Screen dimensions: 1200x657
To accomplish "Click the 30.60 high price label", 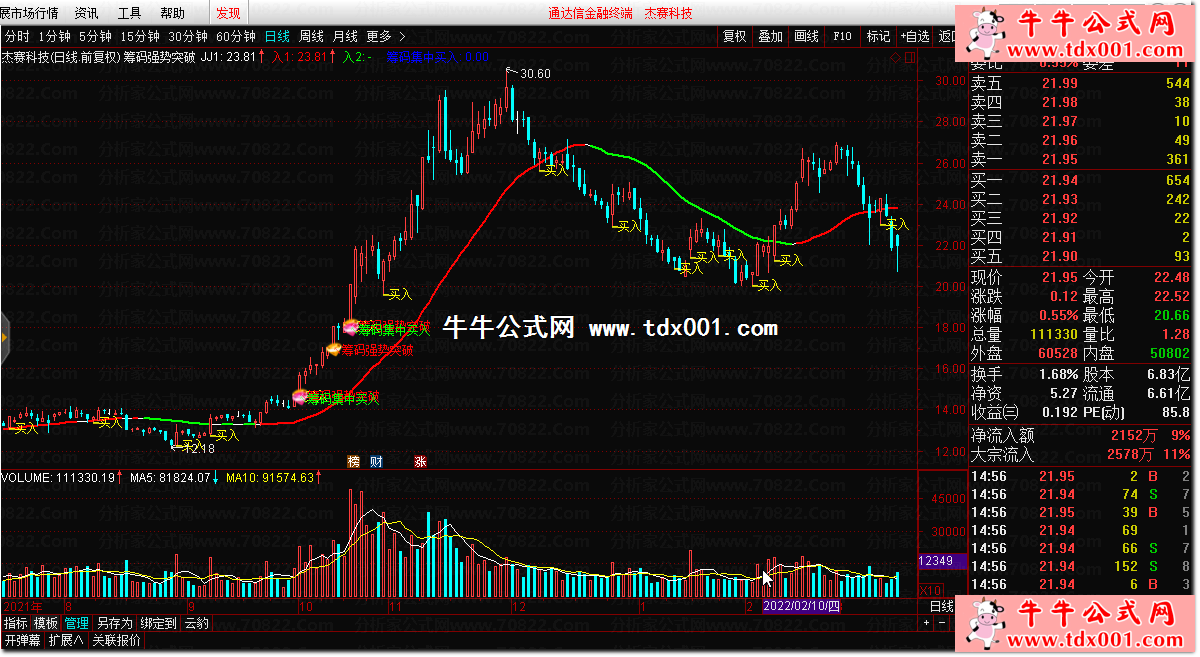I will [x=536, y=74].
